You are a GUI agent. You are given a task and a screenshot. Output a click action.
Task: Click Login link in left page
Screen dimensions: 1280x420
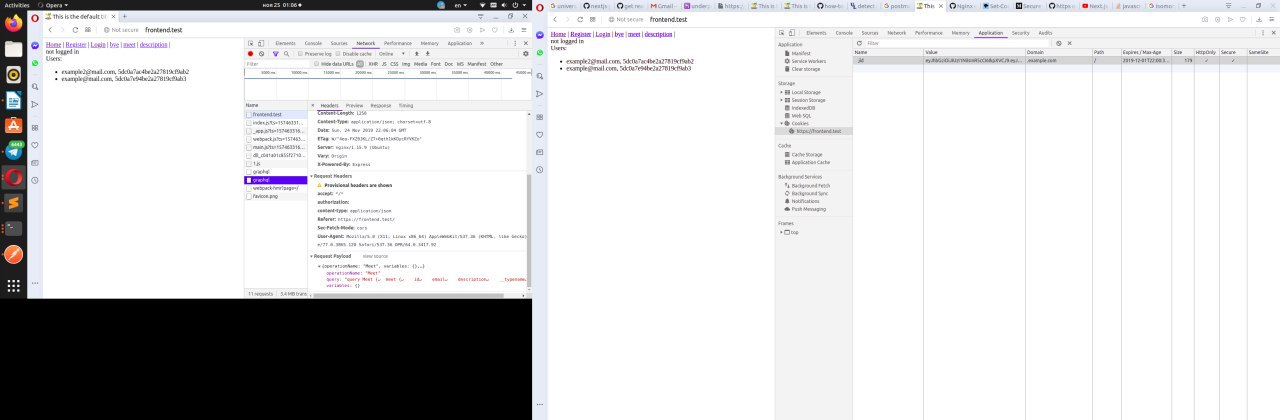point(98,45)
